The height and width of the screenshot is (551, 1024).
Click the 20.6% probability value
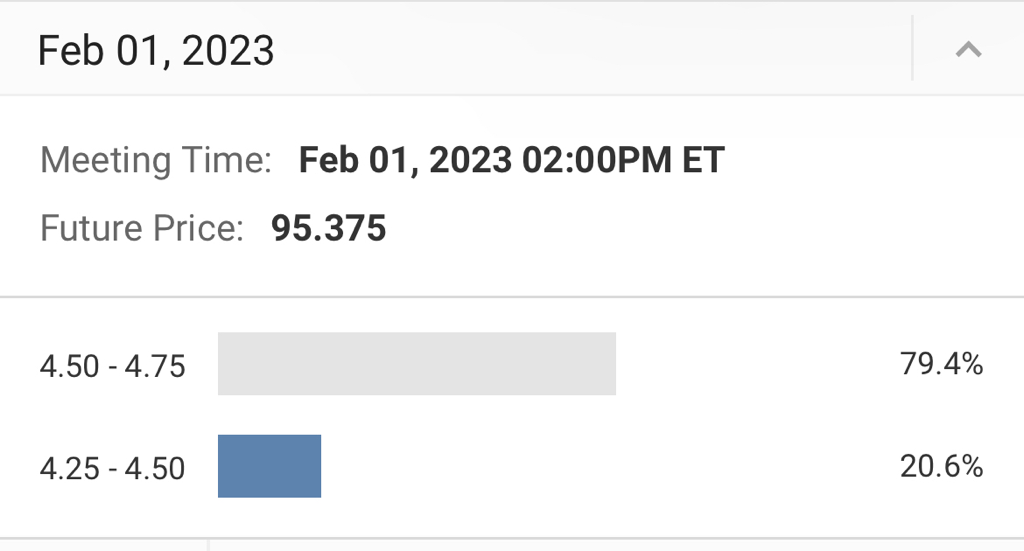(941, 467)
